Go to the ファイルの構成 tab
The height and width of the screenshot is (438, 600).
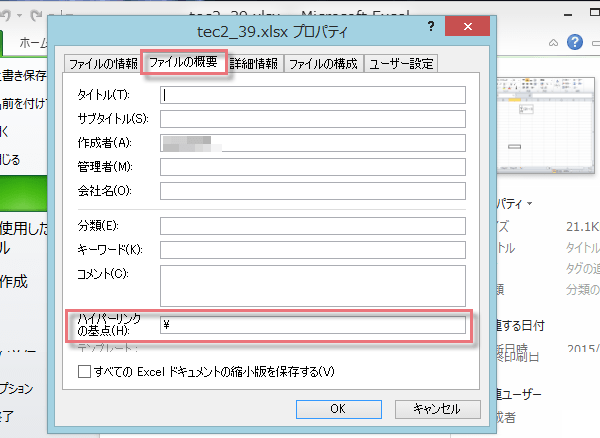click(323, 64)
